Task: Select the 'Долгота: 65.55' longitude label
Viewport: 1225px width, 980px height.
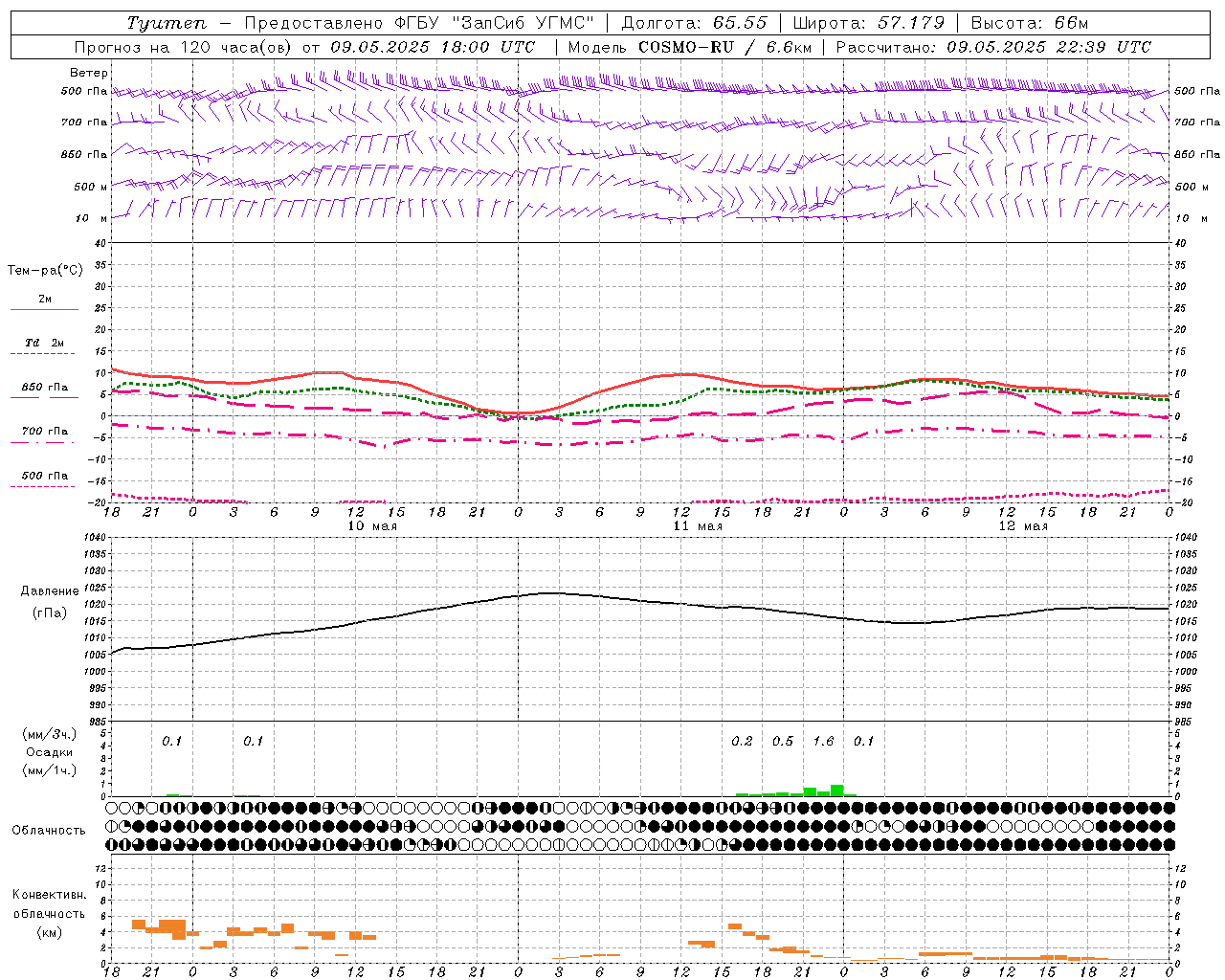Action: pyautogui.click(x=694, y=23)
